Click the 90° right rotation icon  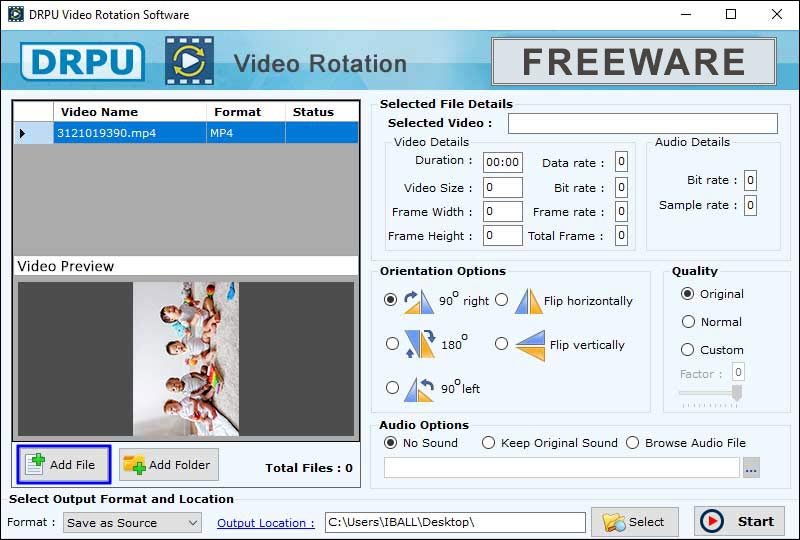click(x=419, y=301)
